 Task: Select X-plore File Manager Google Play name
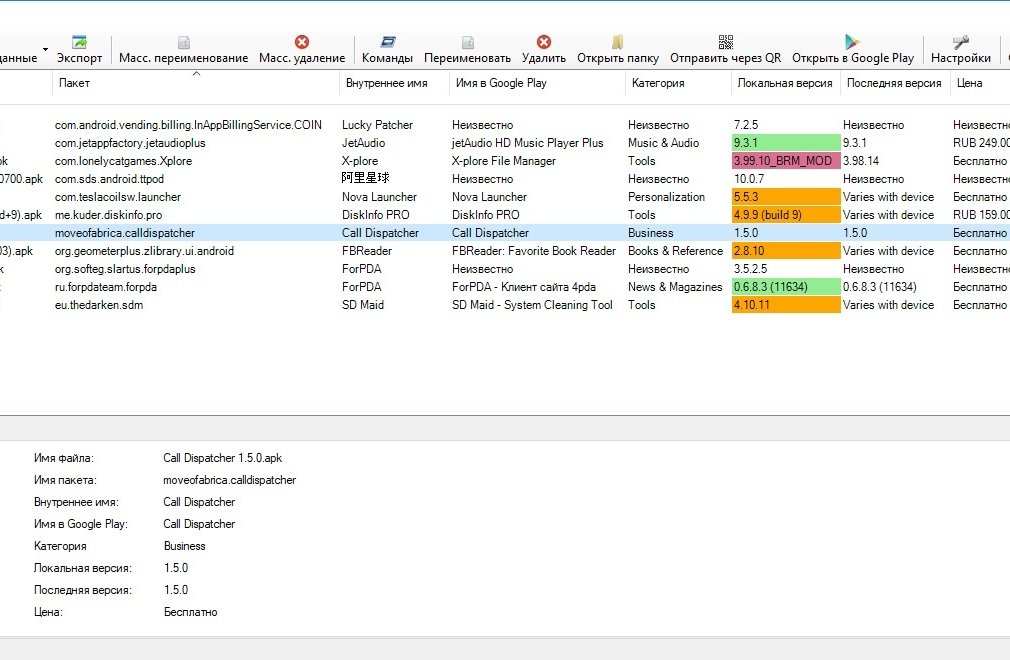point(504,161)
